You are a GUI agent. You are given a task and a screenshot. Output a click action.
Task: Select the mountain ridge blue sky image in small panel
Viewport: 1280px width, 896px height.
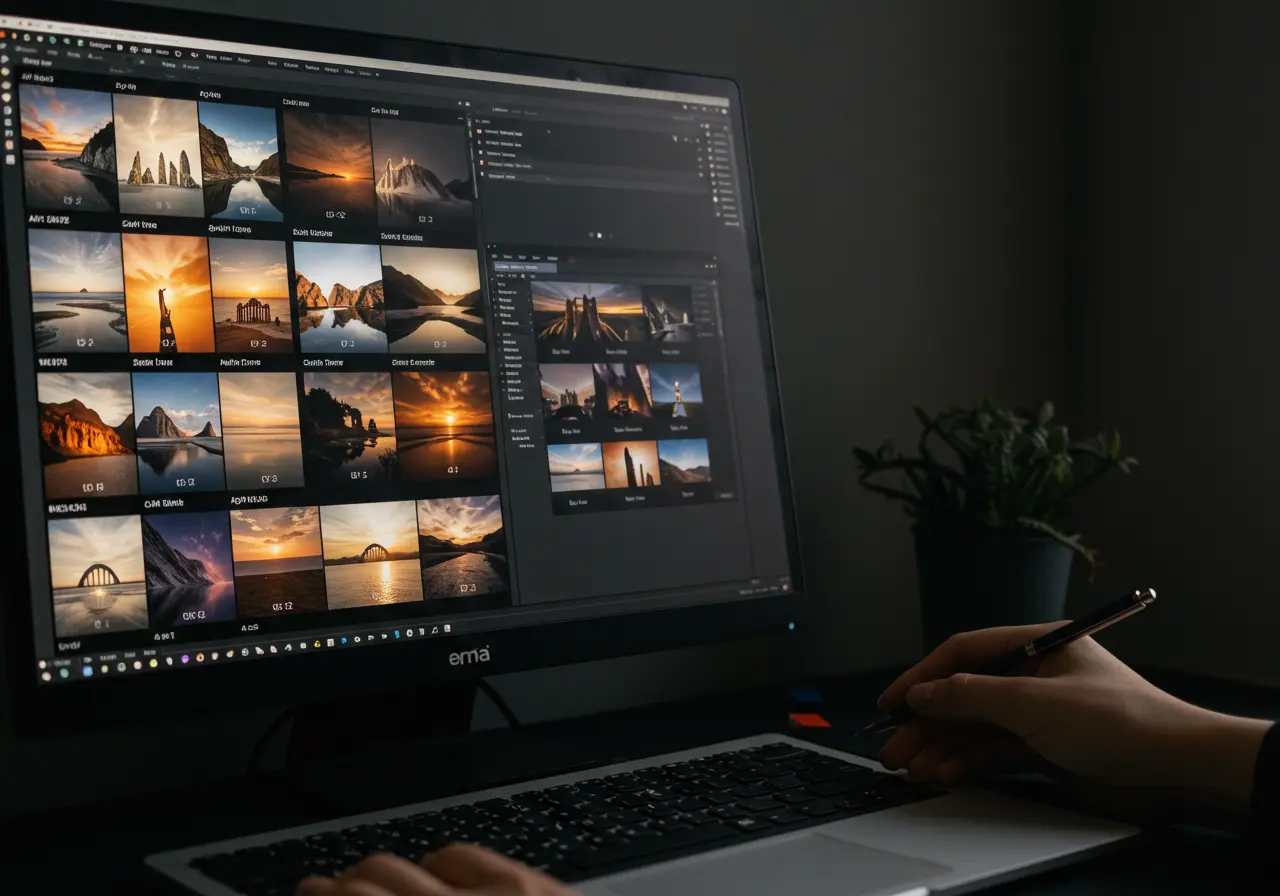684,461
